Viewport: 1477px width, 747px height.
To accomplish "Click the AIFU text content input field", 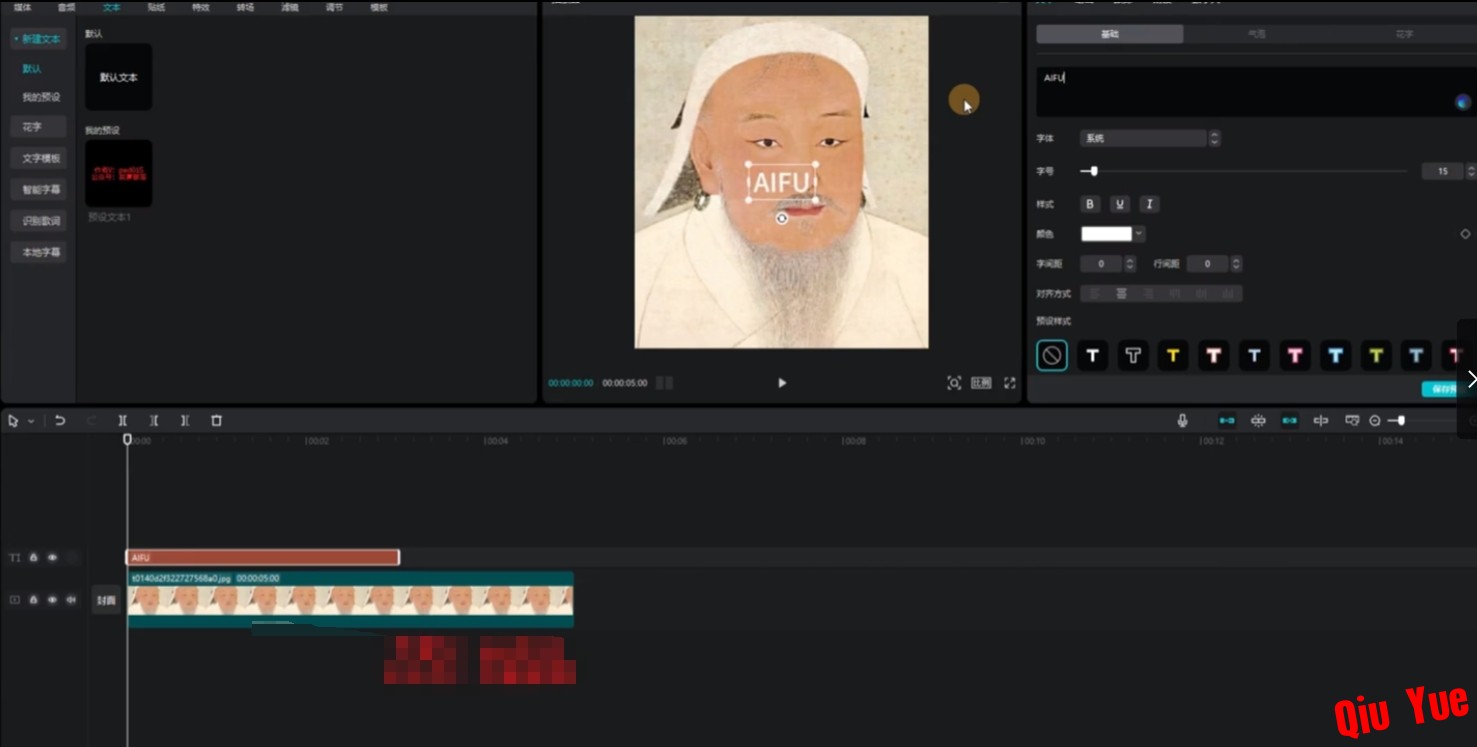I will (1256, 92).
